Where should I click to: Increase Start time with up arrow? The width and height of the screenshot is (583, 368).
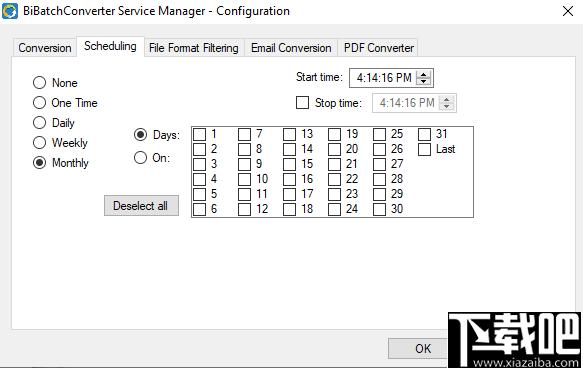pyautogui.click(x=423, y=74)
